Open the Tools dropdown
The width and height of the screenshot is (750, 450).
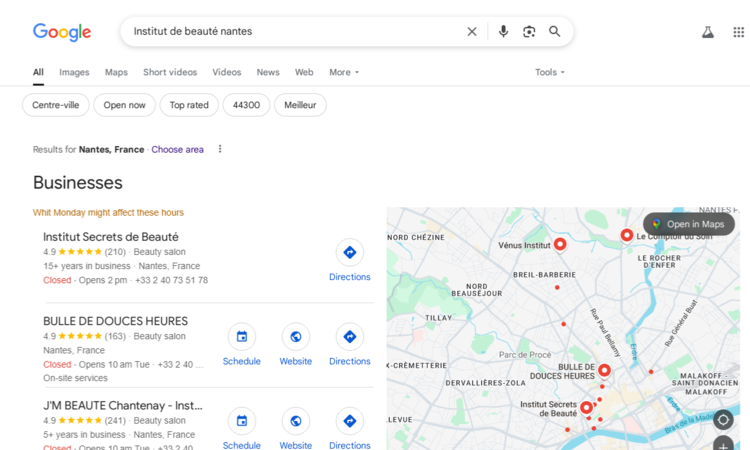(x=550, y=72)
